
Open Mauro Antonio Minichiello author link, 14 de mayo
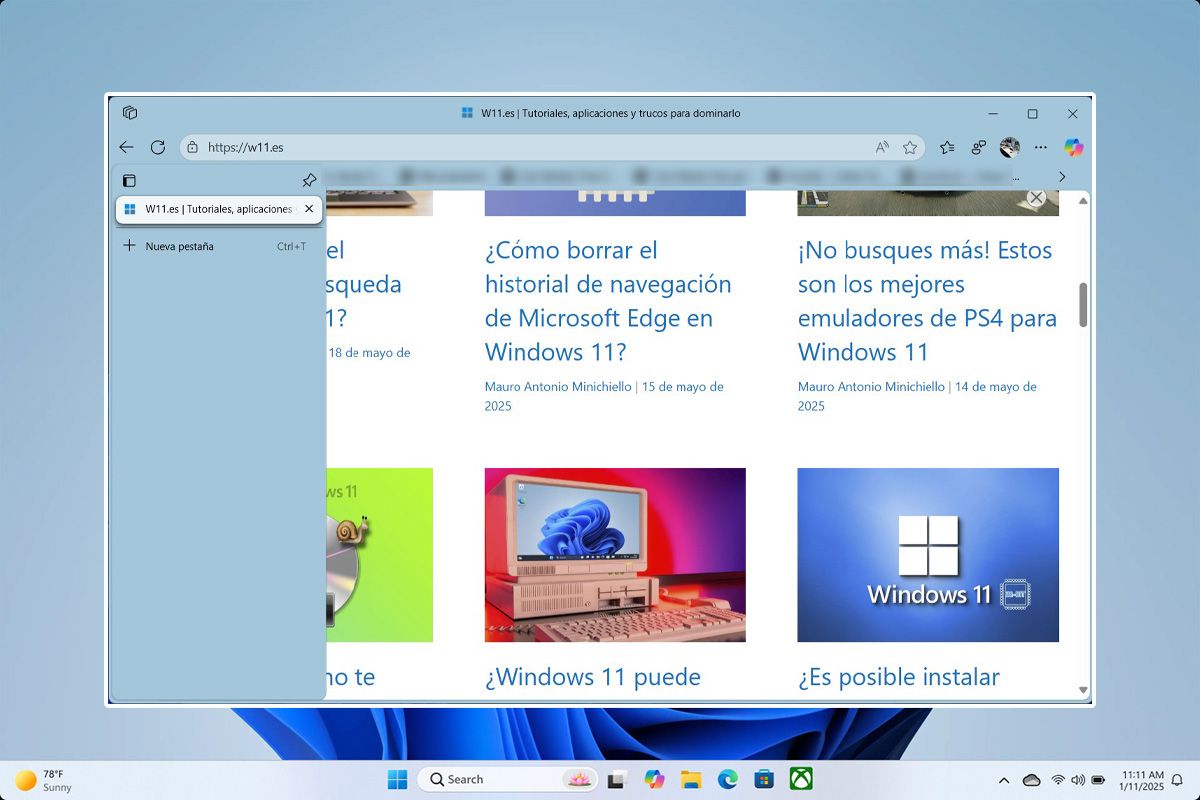click(x=871, y=386)
